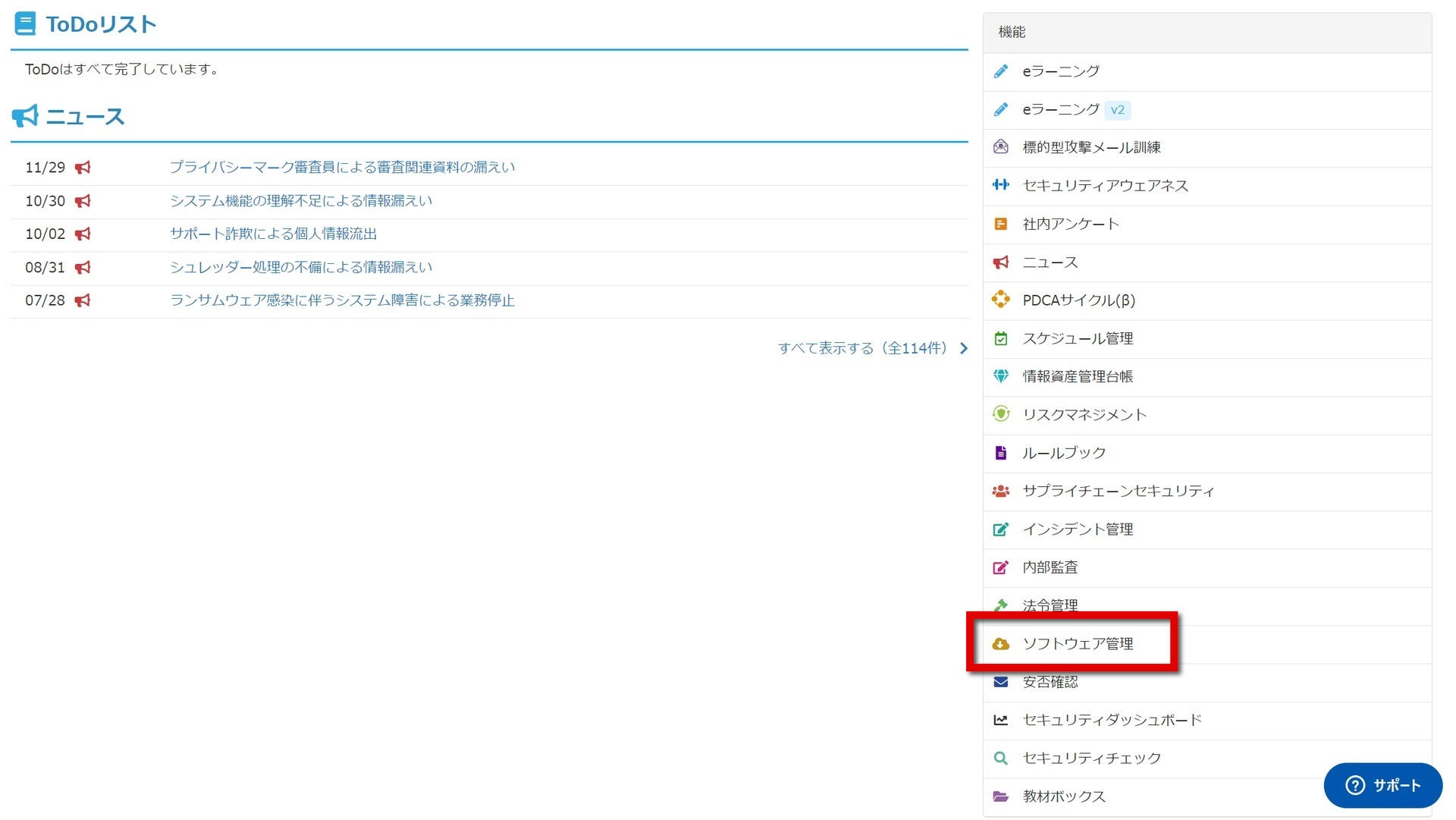Screen dimensions: 1456x820
Task: Click the セキュリティアウェアネス icon
Action: 1001,185
